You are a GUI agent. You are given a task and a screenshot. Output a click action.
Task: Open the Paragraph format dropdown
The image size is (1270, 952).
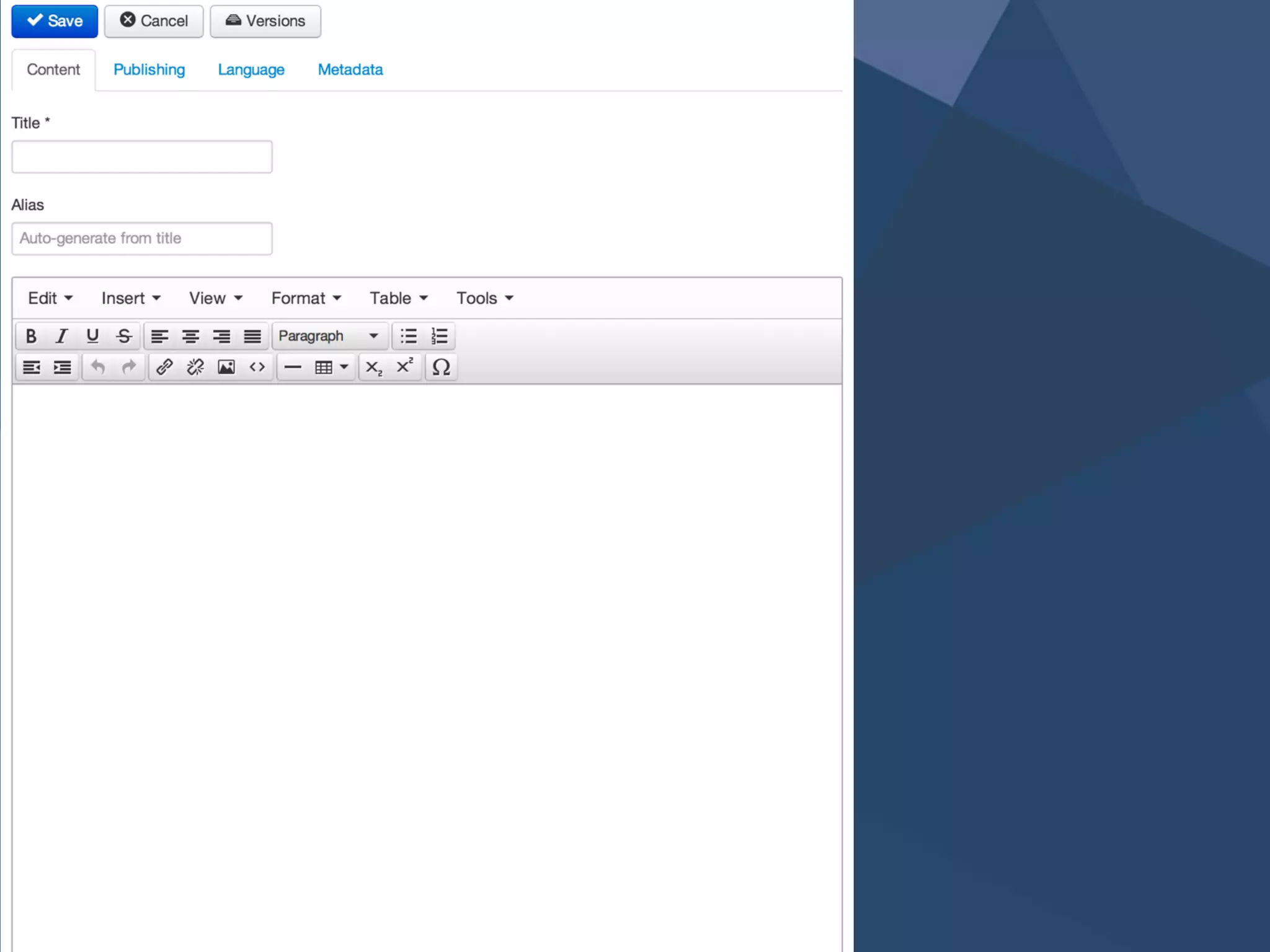329,336
